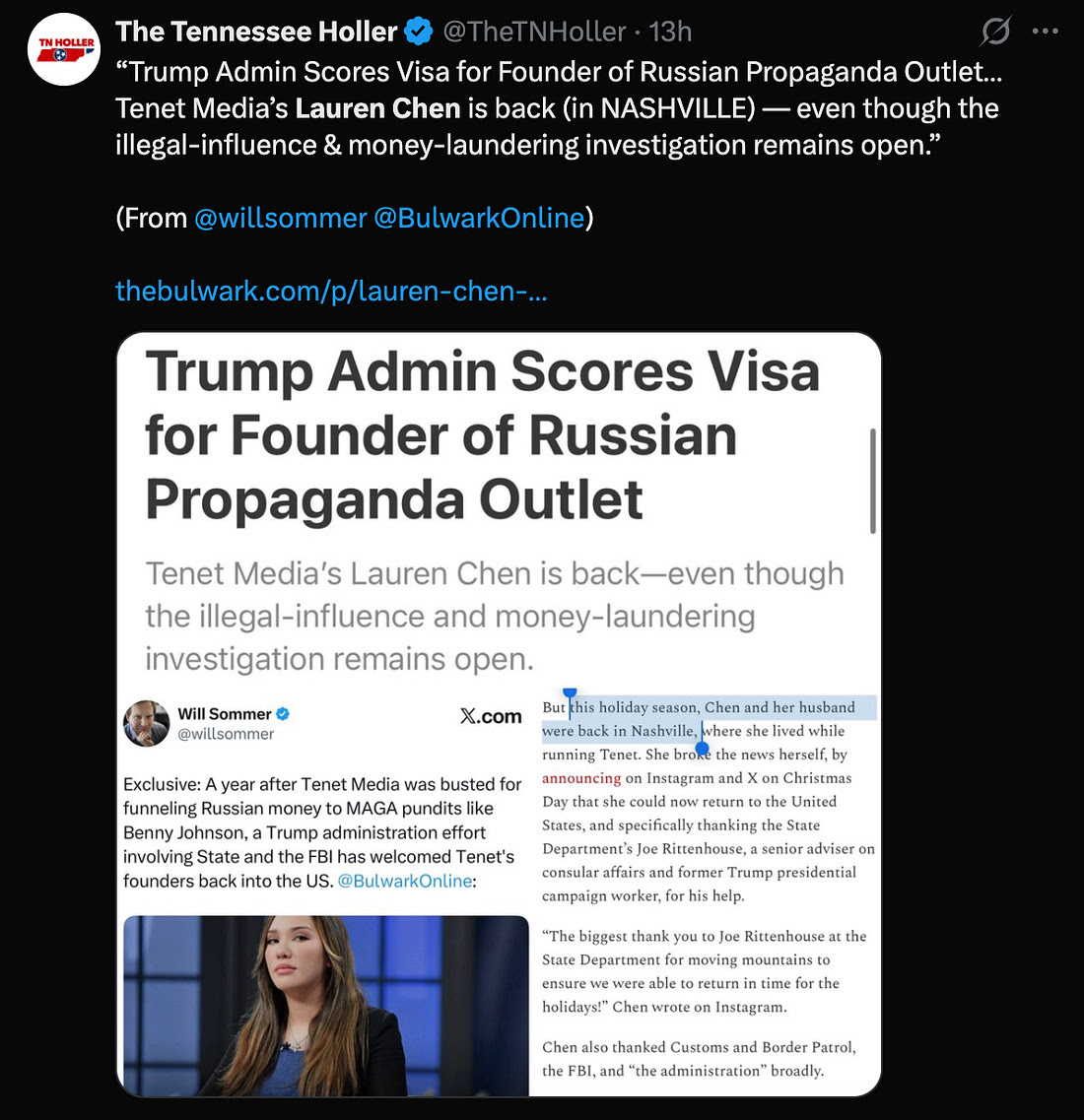Screen dimensions: 1084x1120
Task: Open the @BulwarkOnline mention in tweet text
Action: click(x=479, y=218)
